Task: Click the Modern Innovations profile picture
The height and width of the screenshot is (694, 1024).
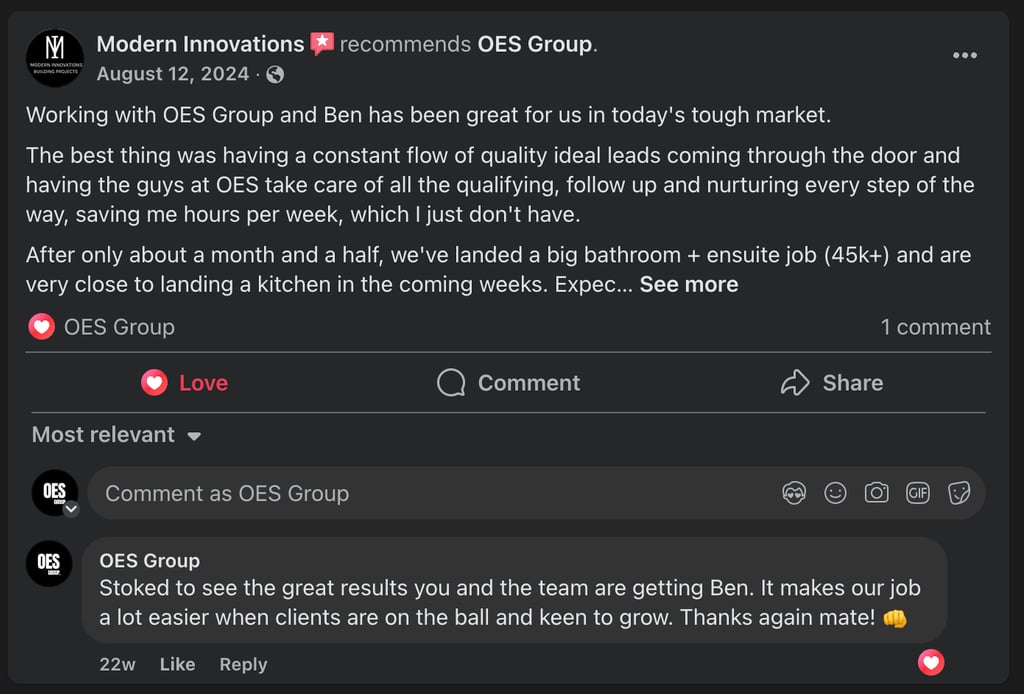Action: 55,58
